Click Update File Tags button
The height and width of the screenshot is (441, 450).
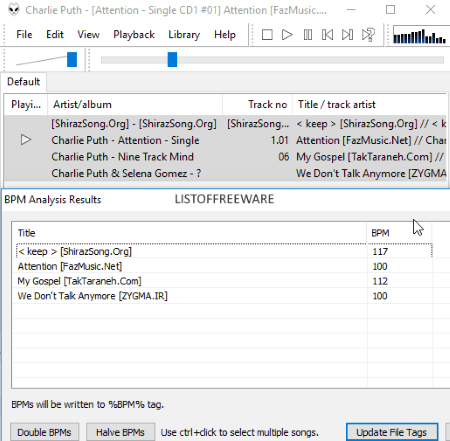[x=392, y=432]
